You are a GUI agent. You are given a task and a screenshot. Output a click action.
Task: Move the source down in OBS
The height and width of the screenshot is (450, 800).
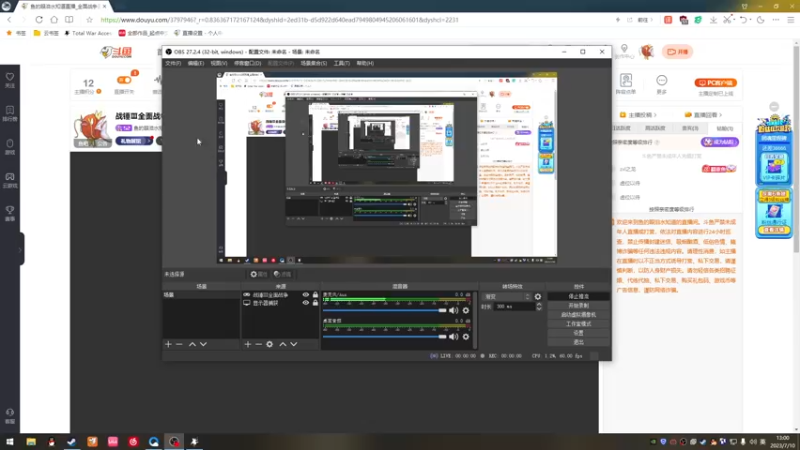pyautogui.click(x=294, y=344)
